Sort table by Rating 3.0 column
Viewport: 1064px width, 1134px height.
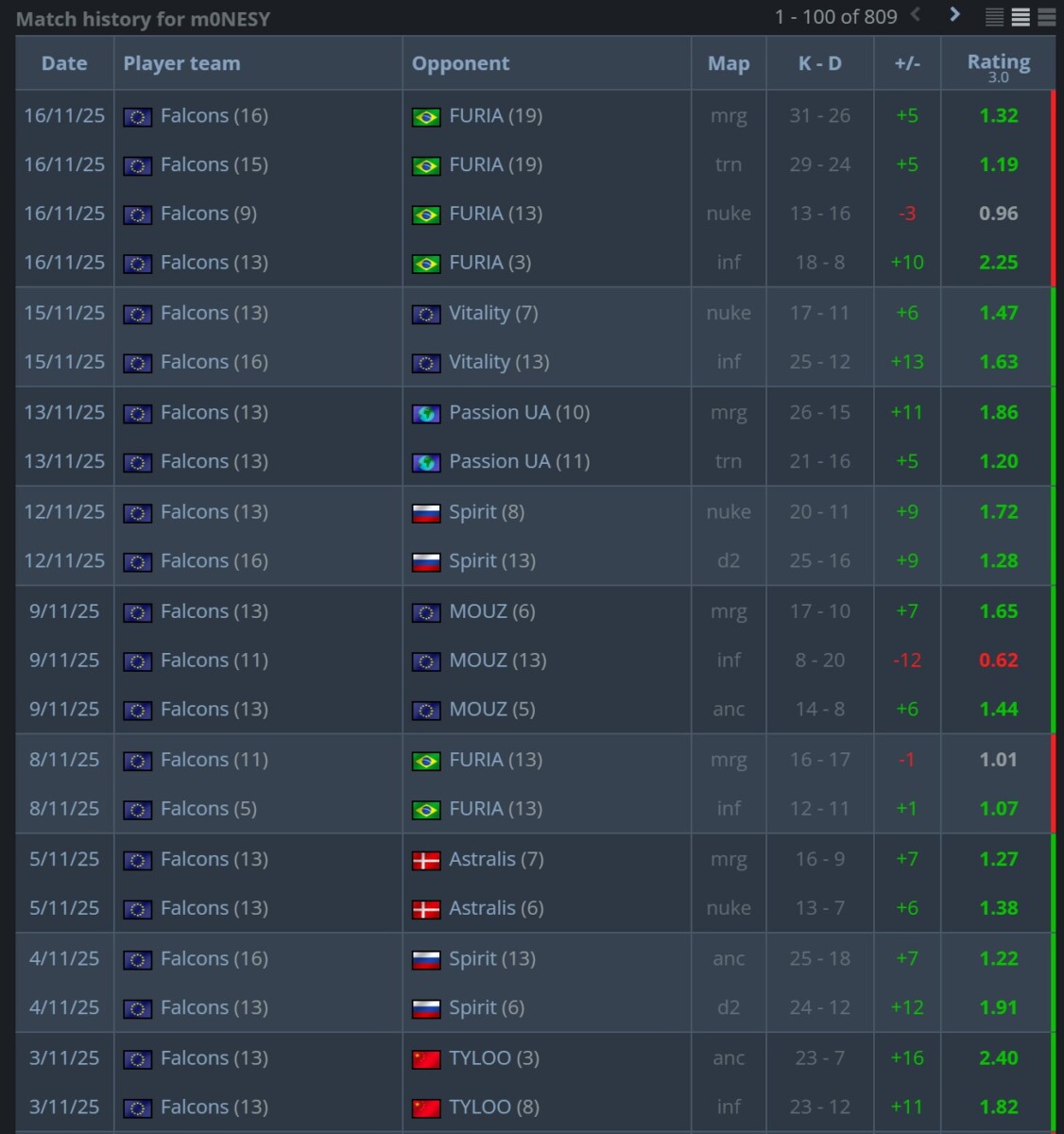[998, 63]
